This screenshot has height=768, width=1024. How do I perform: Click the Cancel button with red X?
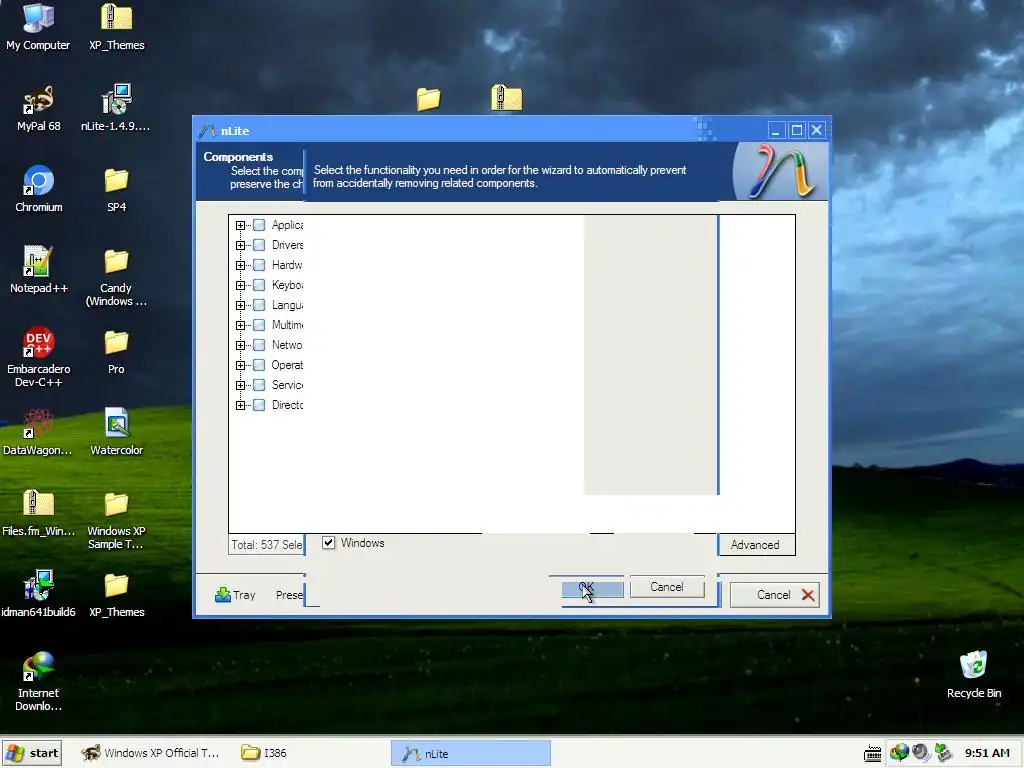(x=775, y=595)
